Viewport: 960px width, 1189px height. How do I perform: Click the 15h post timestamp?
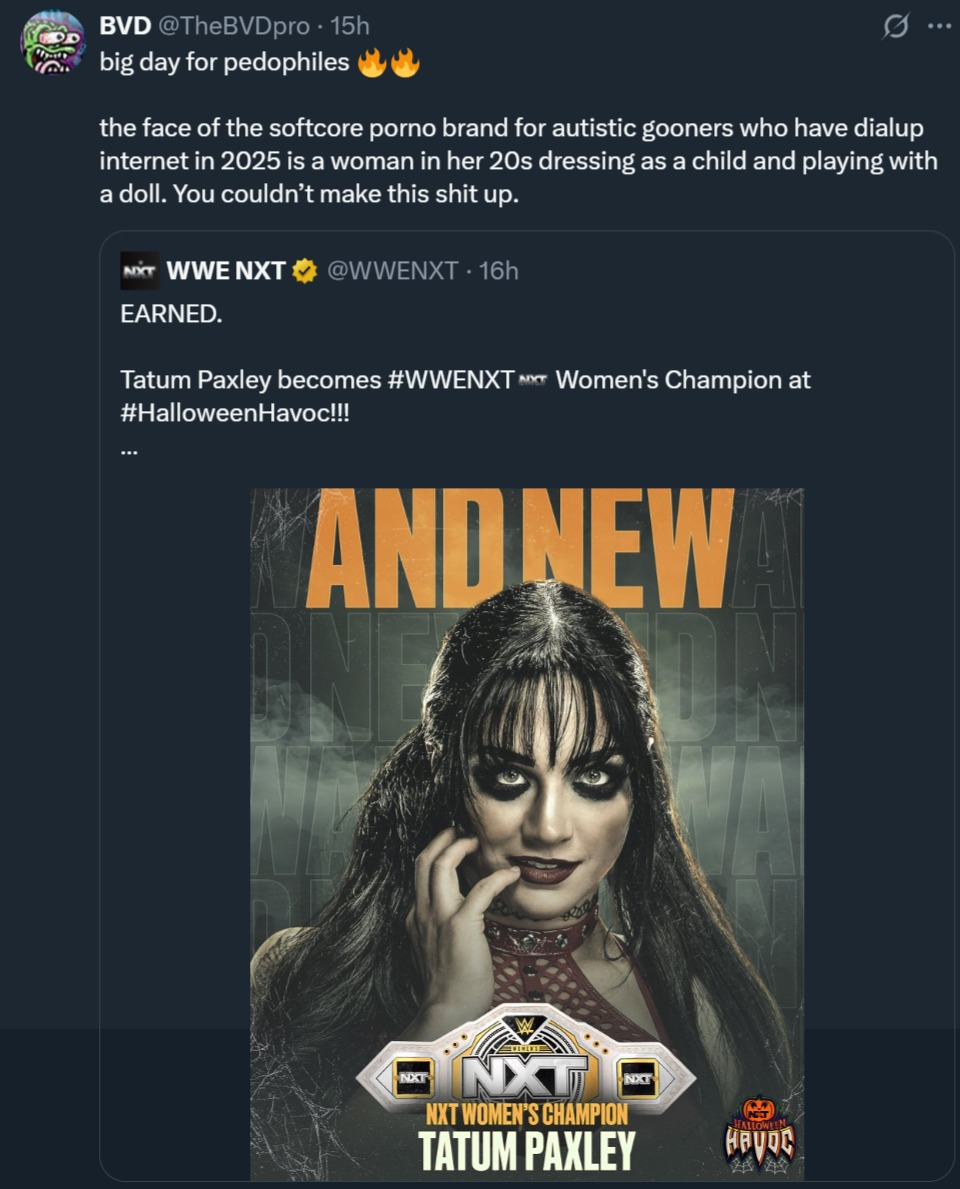pos(350,26)
